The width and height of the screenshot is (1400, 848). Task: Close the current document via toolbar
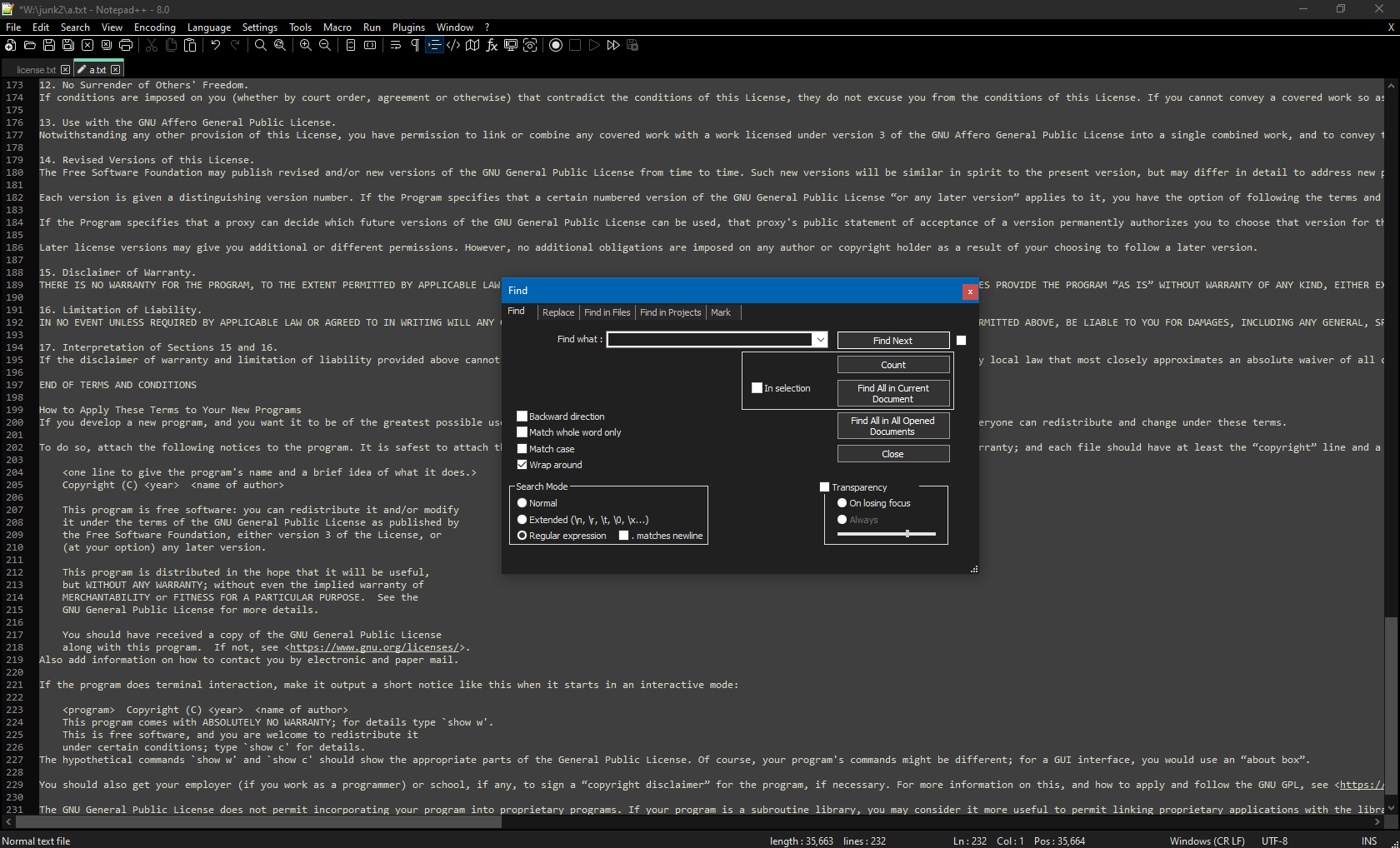87,45
